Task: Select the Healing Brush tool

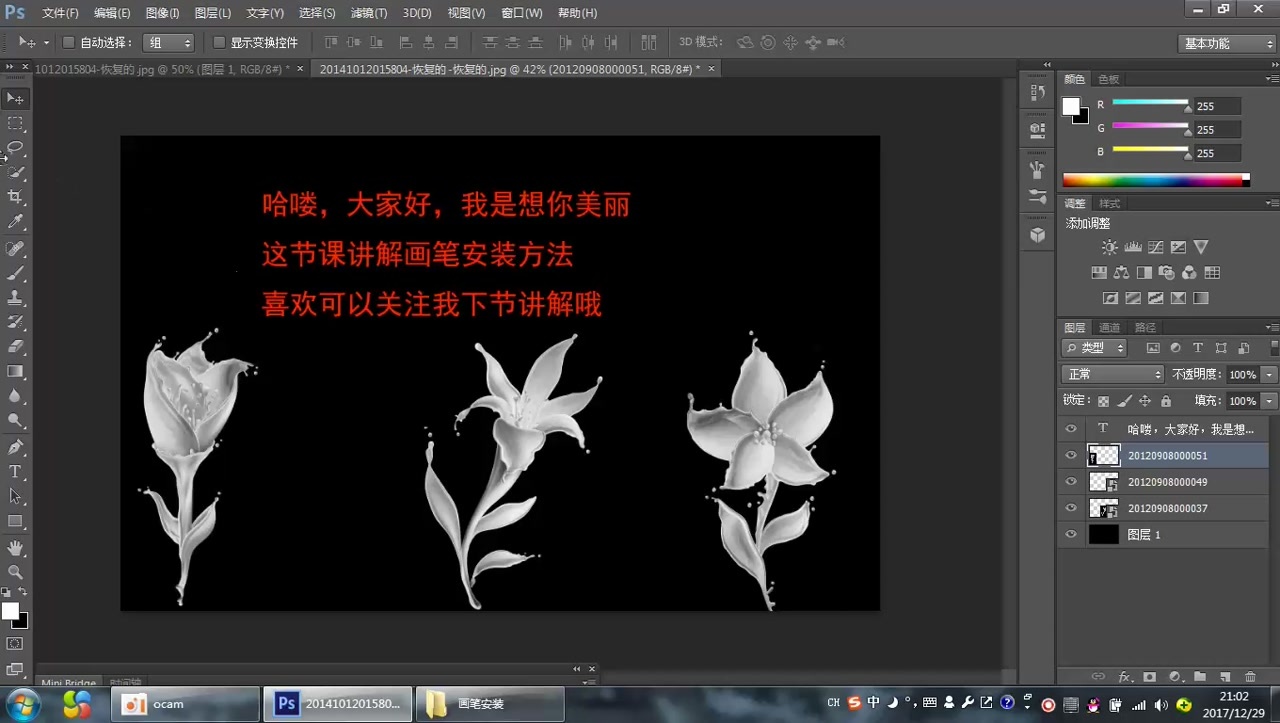Action: point(15,248)
